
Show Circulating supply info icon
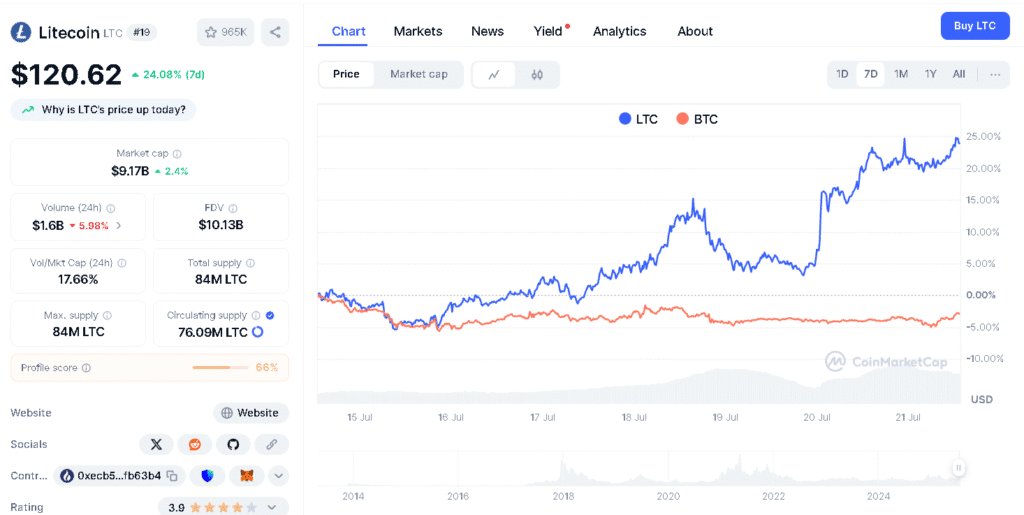(256, 315)
